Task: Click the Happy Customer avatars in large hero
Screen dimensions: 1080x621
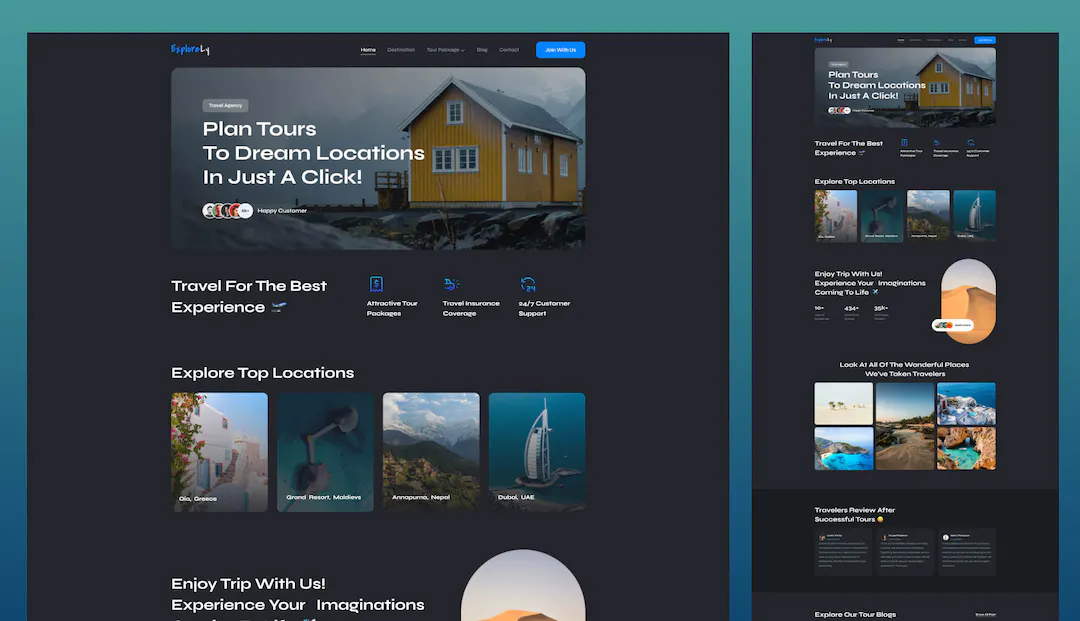Action: click(227, 211)
